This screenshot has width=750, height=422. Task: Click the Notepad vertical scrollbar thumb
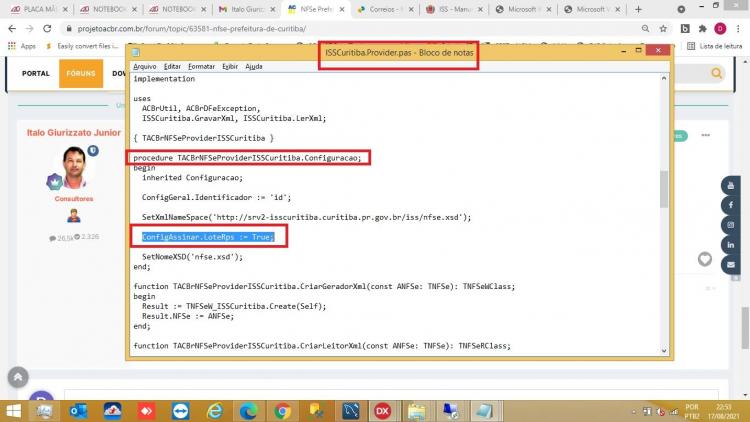click(664, 189)
